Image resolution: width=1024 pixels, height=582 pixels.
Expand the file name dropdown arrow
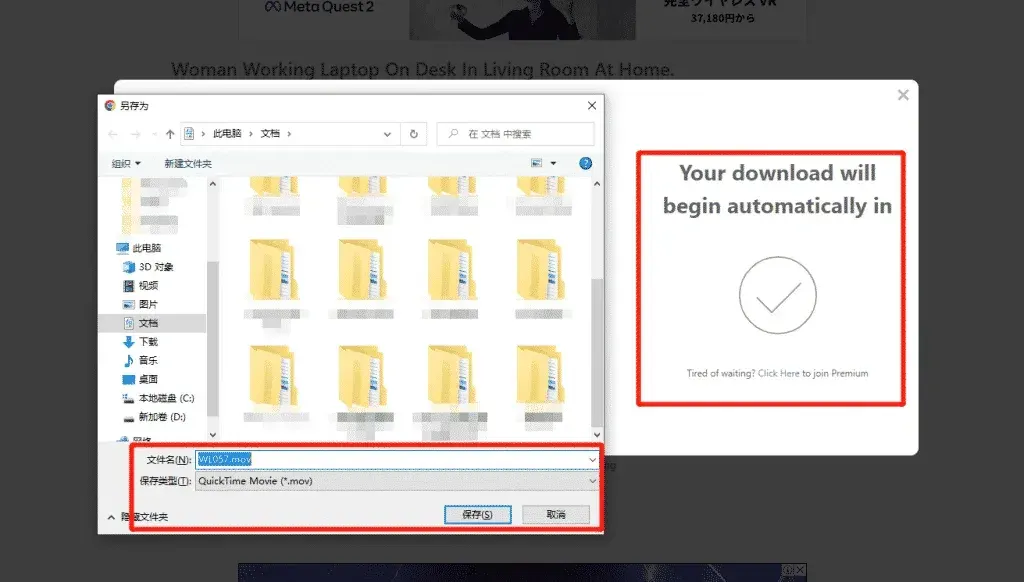click(x=592, y=460)
